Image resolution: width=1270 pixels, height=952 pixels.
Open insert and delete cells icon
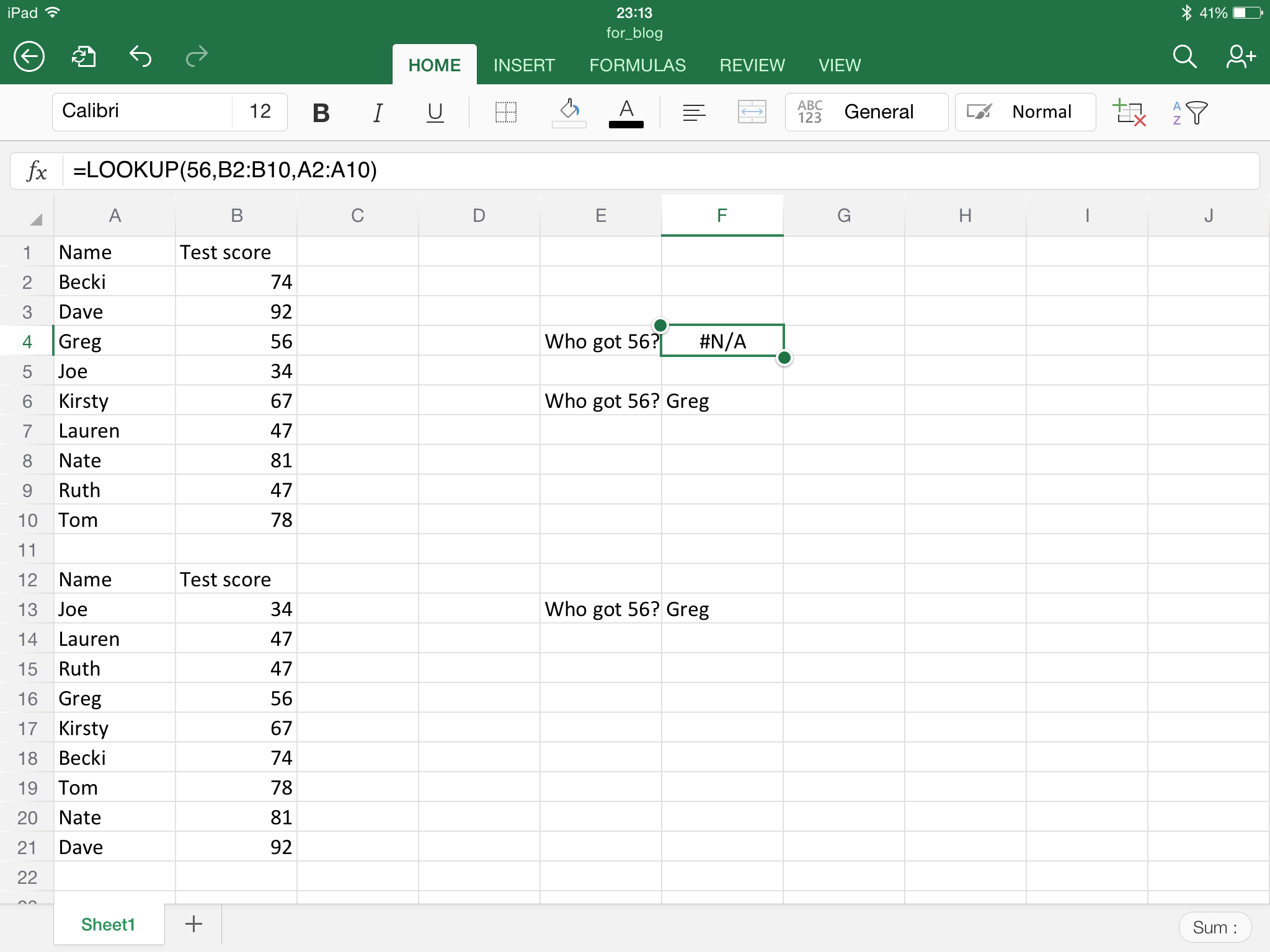(x=1129, y=112)
